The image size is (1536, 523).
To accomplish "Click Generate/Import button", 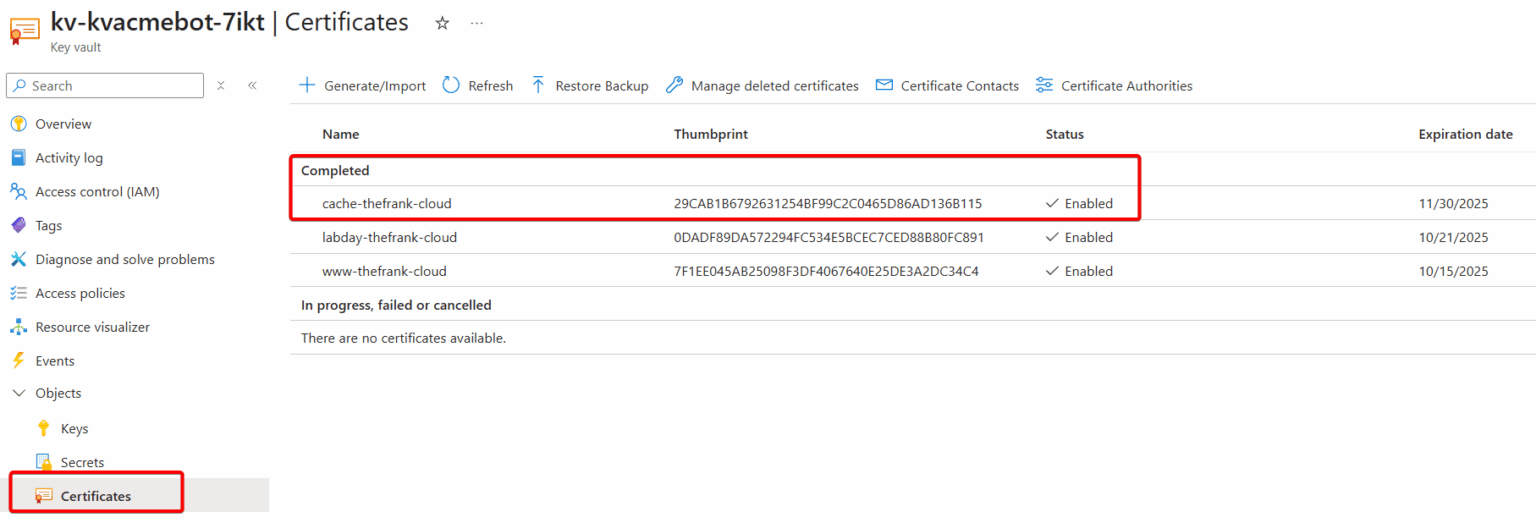I will pos(363,85).
